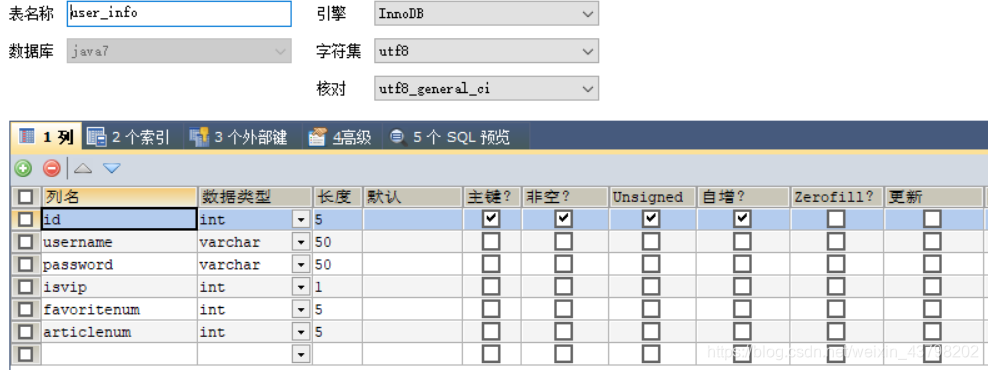
Task: Open data type dropdown for favoritenum row
Action: [301, 309]
